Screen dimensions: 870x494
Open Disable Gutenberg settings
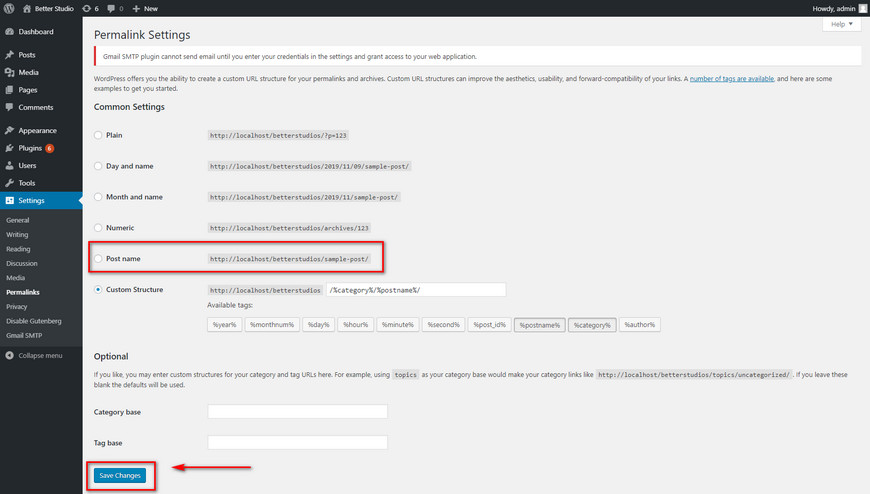pyautogui.click(x=34, y=321)
